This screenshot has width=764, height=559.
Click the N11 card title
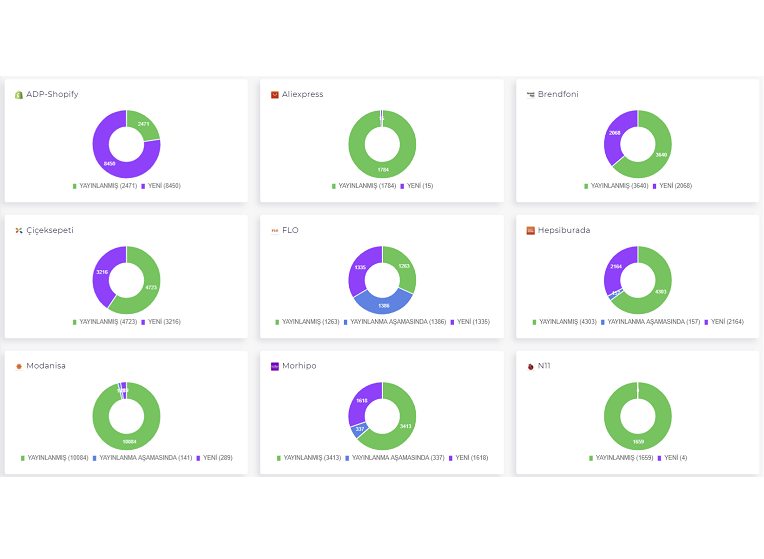(544, 366)
